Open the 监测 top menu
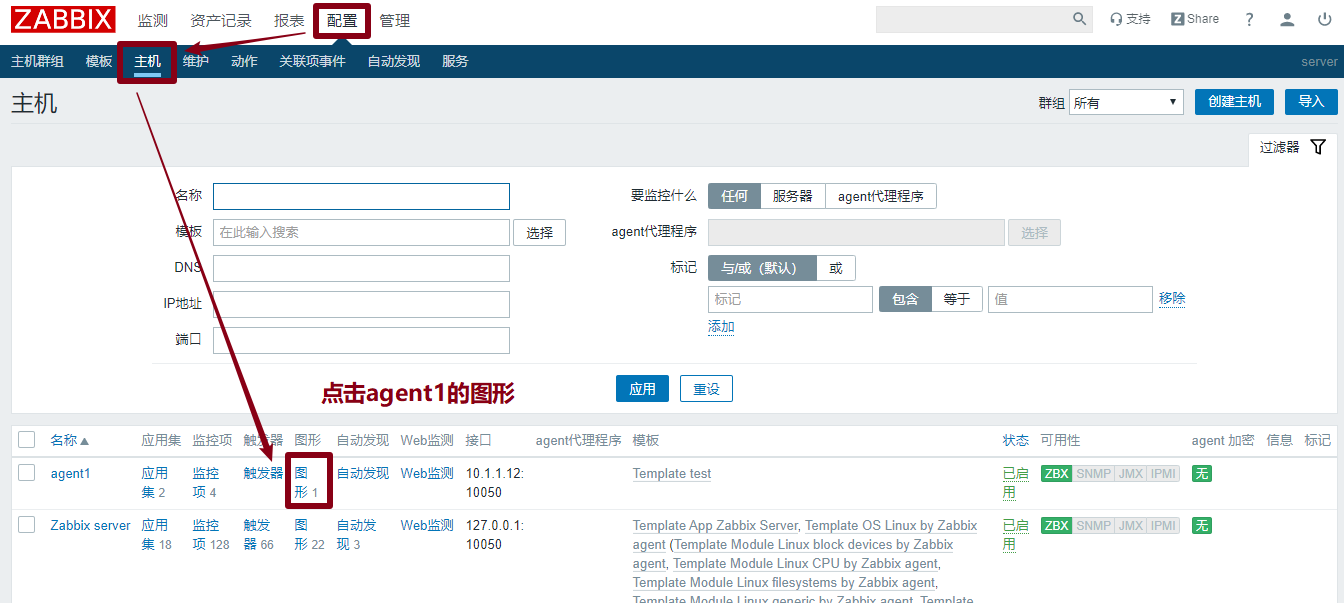The width and height of the screenshot is (1344, 603). (x=153, y=20)
